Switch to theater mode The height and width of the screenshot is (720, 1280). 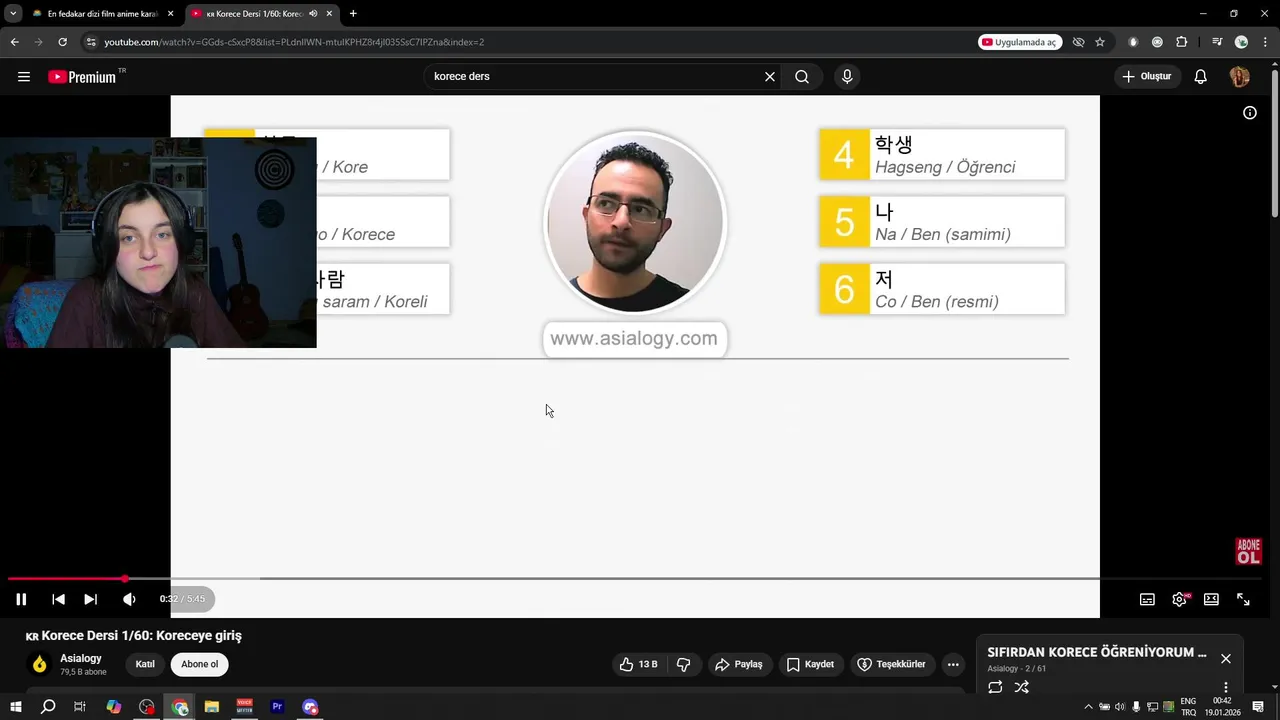click(x=1211, y=599)
